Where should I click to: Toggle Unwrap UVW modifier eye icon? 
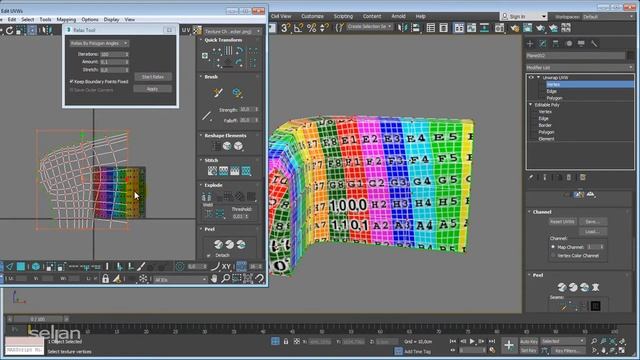pyautogui.click(x=531, y=77)
